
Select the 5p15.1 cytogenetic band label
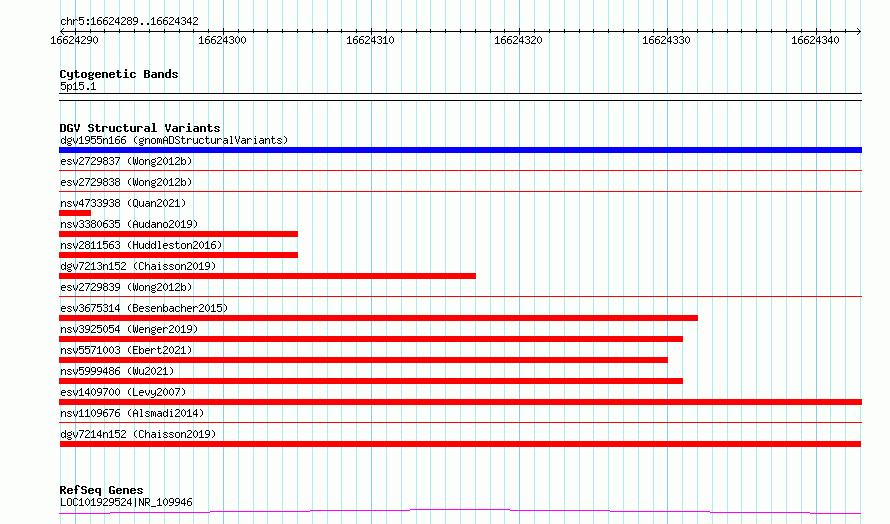tap(78, 86)
